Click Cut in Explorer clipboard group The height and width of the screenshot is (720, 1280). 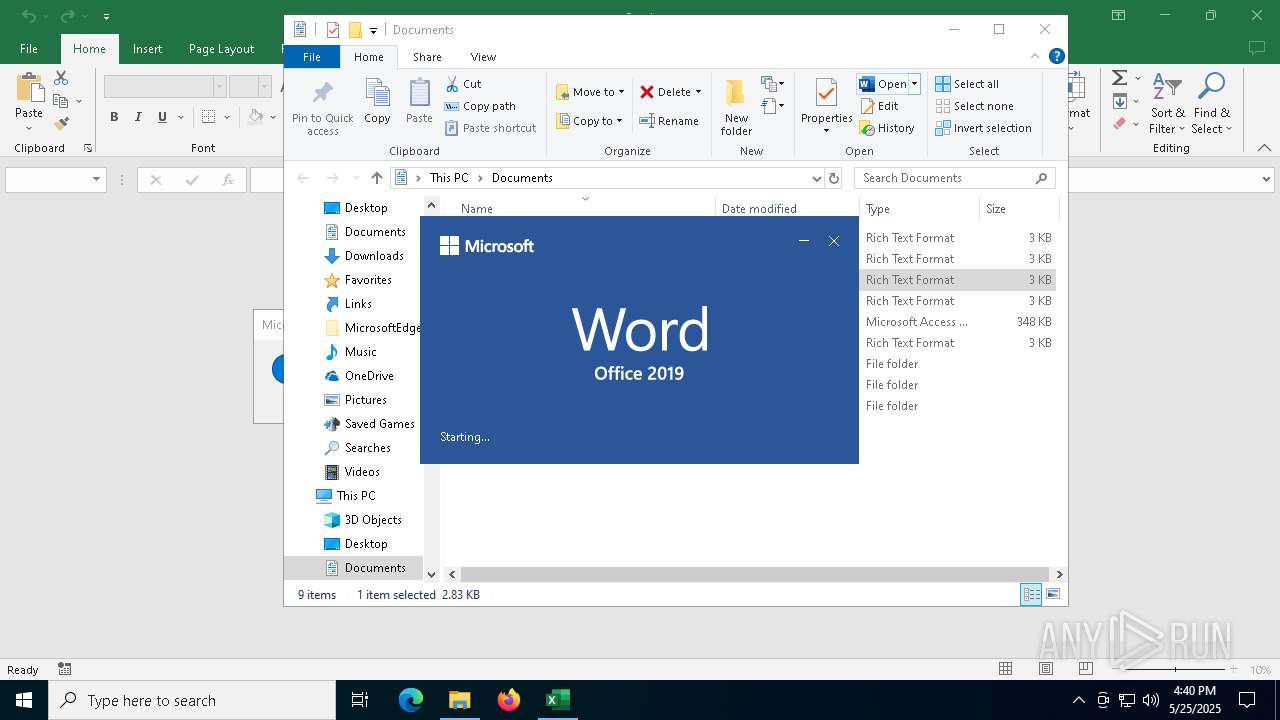coord(463,84)
